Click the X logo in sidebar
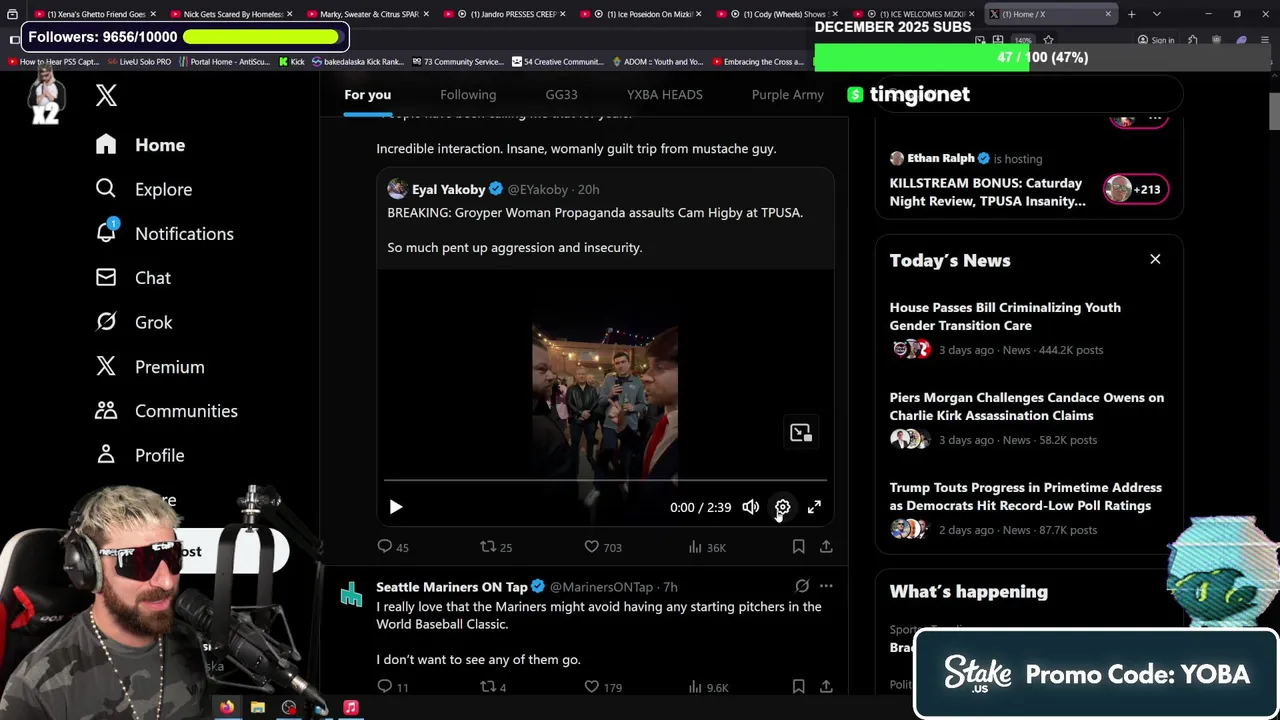 (x=106, y=95)
